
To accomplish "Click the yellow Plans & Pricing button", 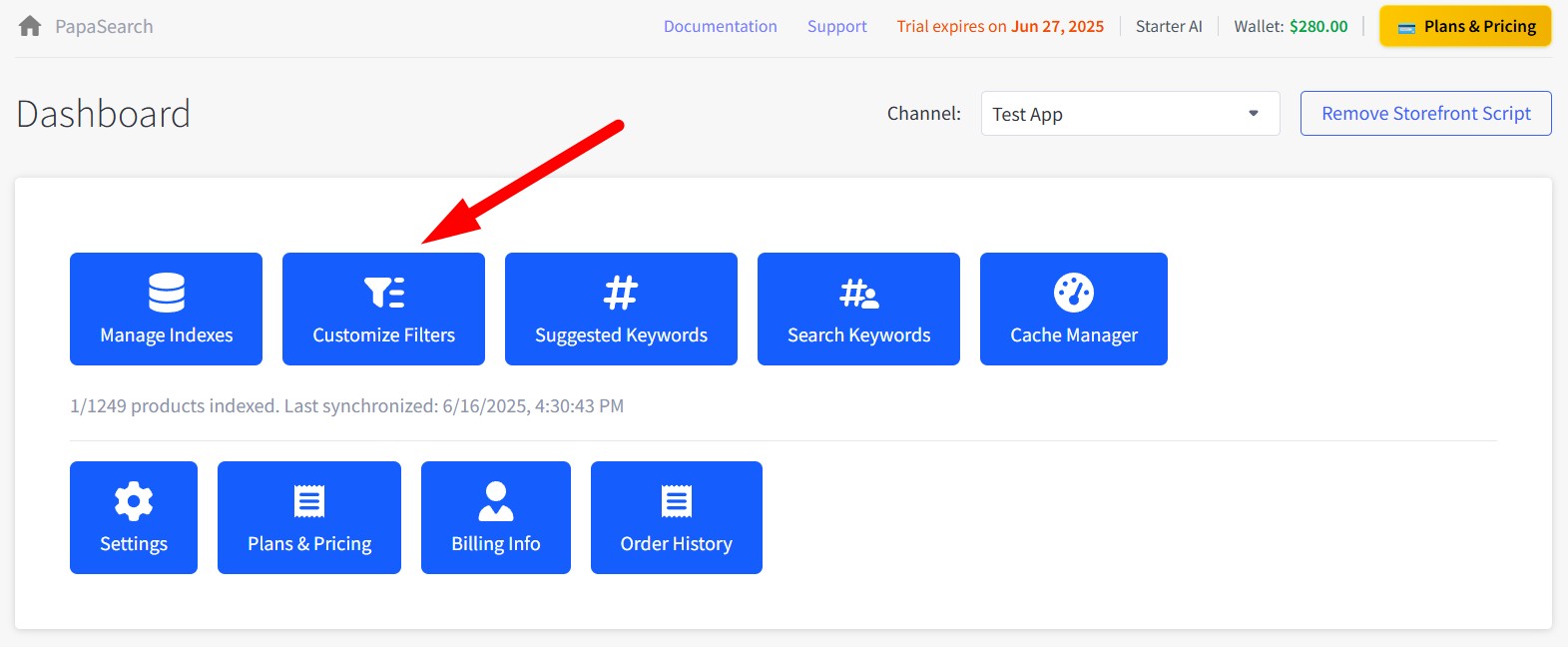I will pos(1465,26).
